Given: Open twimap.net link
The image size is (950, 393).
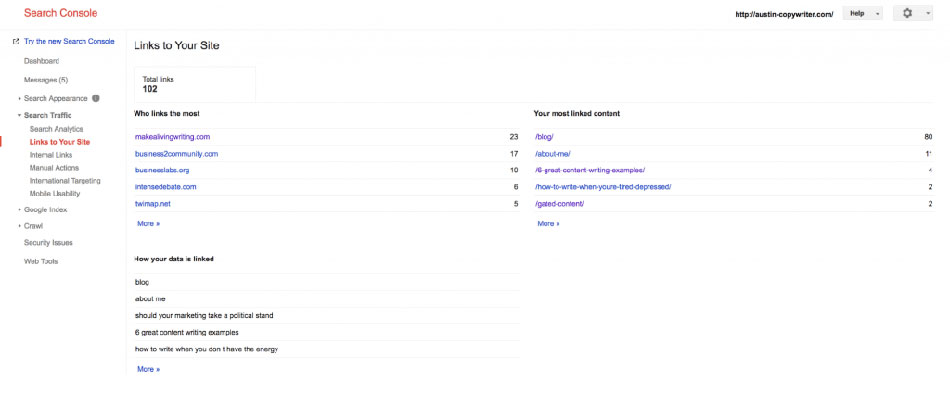Looking at the screenshot, I should [x=152, y=204].
